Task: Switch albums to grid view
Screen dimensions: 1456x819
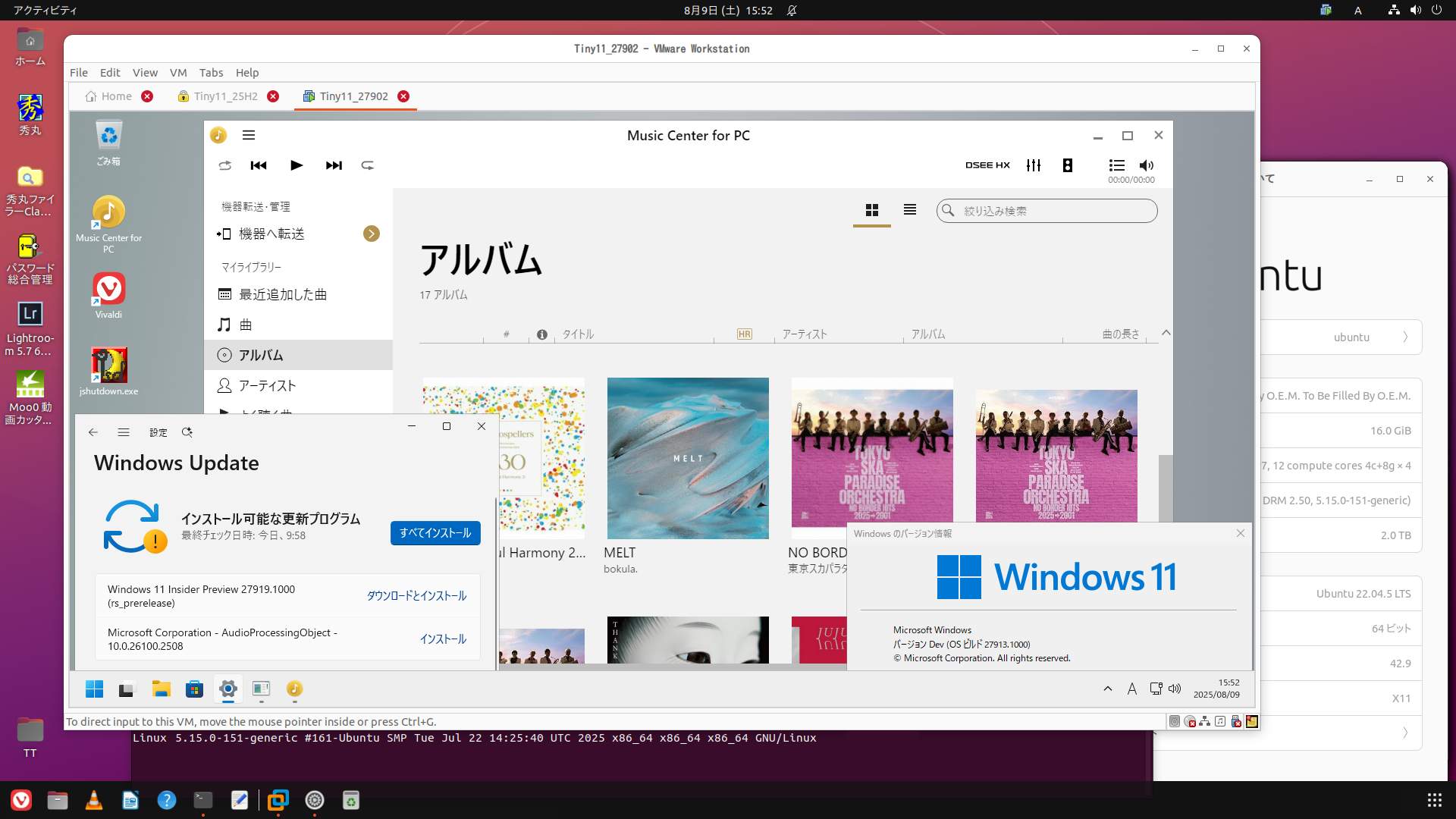Action: (x=872, y=210)
